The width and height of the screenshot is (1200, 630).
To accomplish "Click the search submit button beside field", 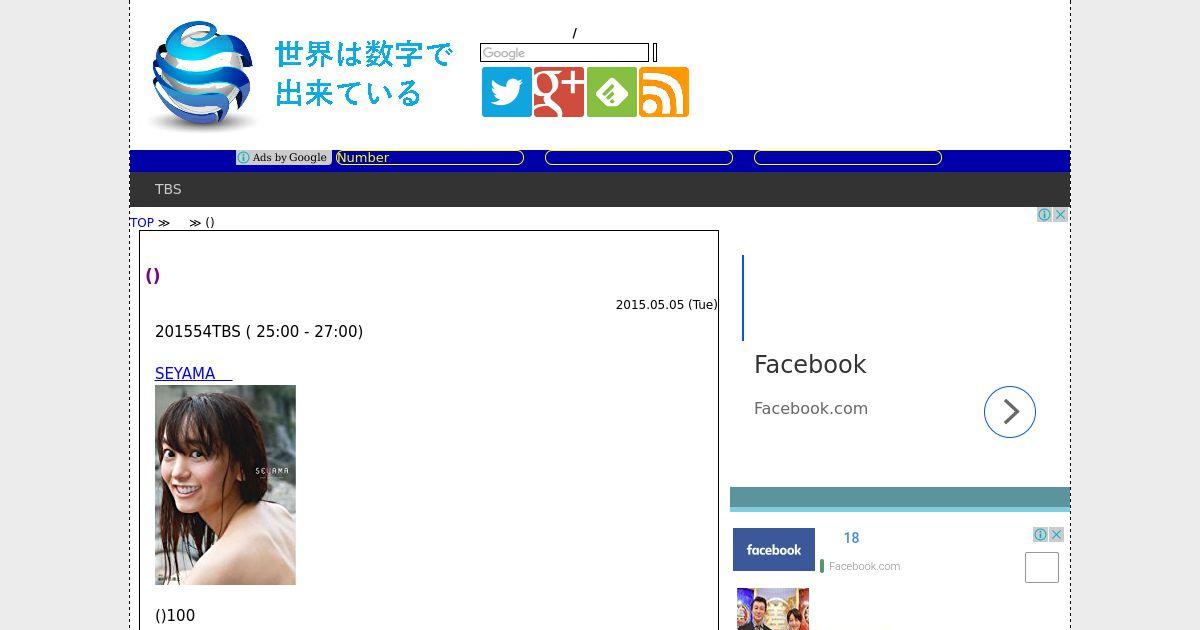I will pyautogui.click(x=655, y=53).
